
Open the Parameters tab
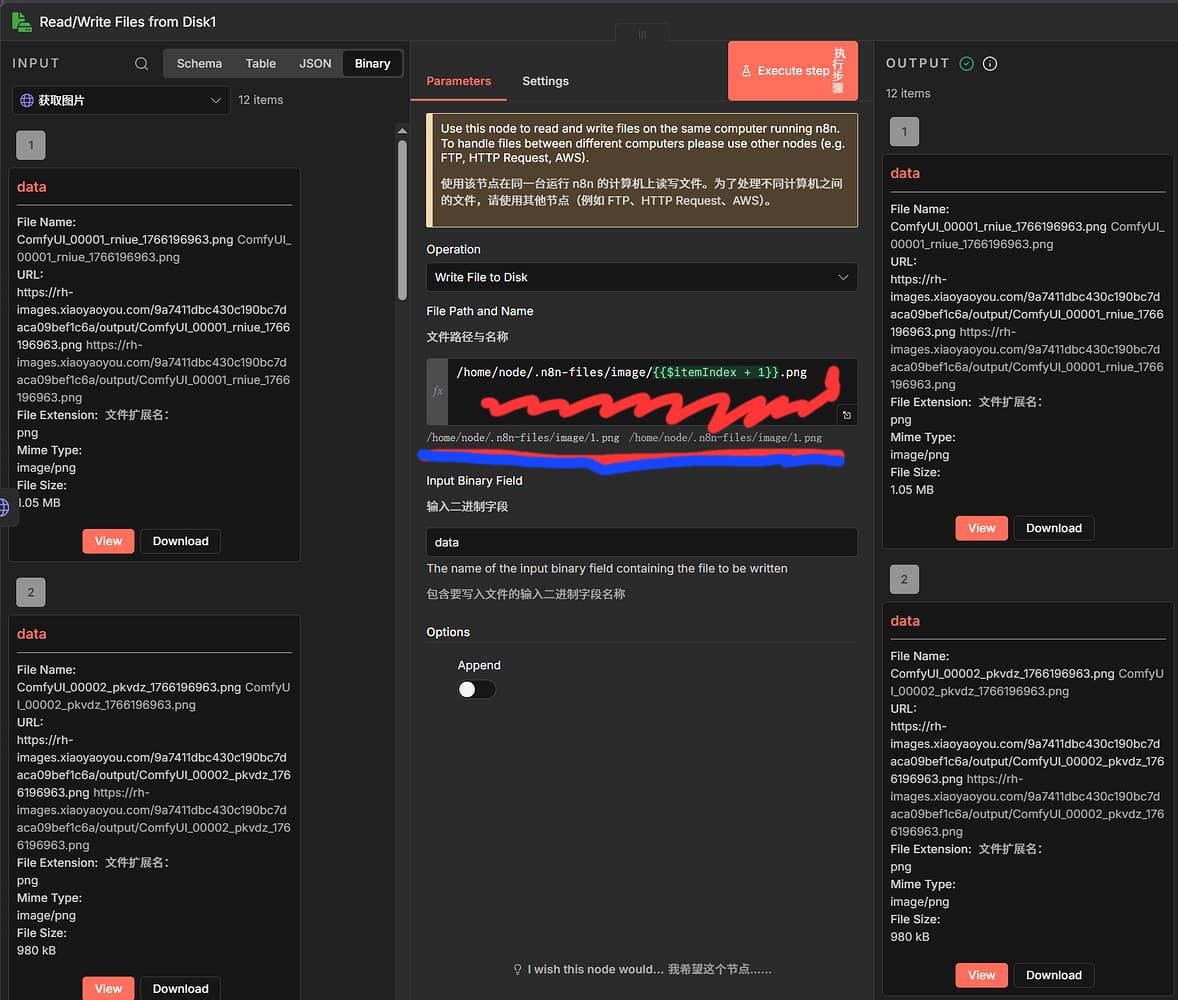[458, 81]
